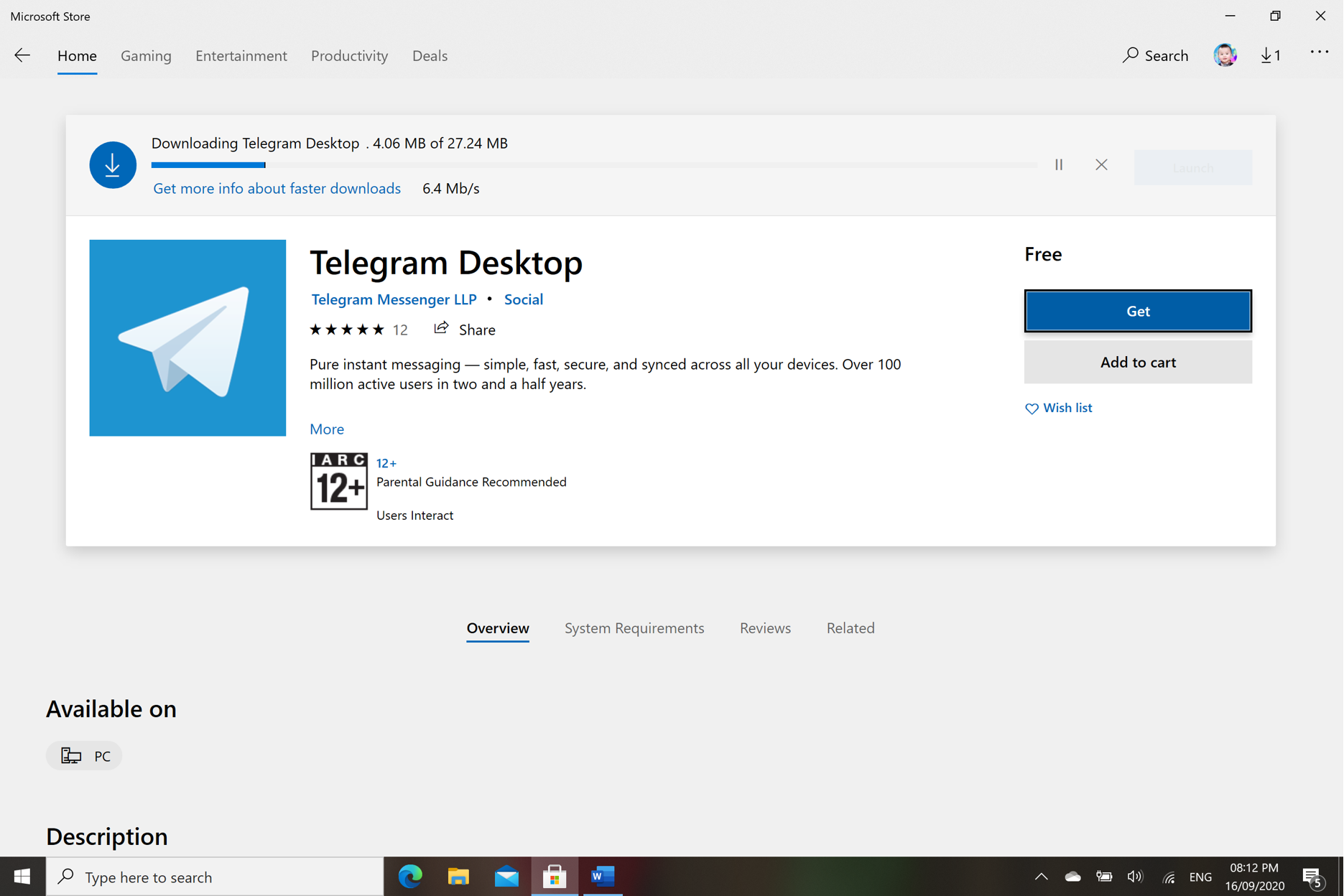Click the Telegram Desktop title text
The width and height of the screenshot is (1344, 896).
coord(446,263)
